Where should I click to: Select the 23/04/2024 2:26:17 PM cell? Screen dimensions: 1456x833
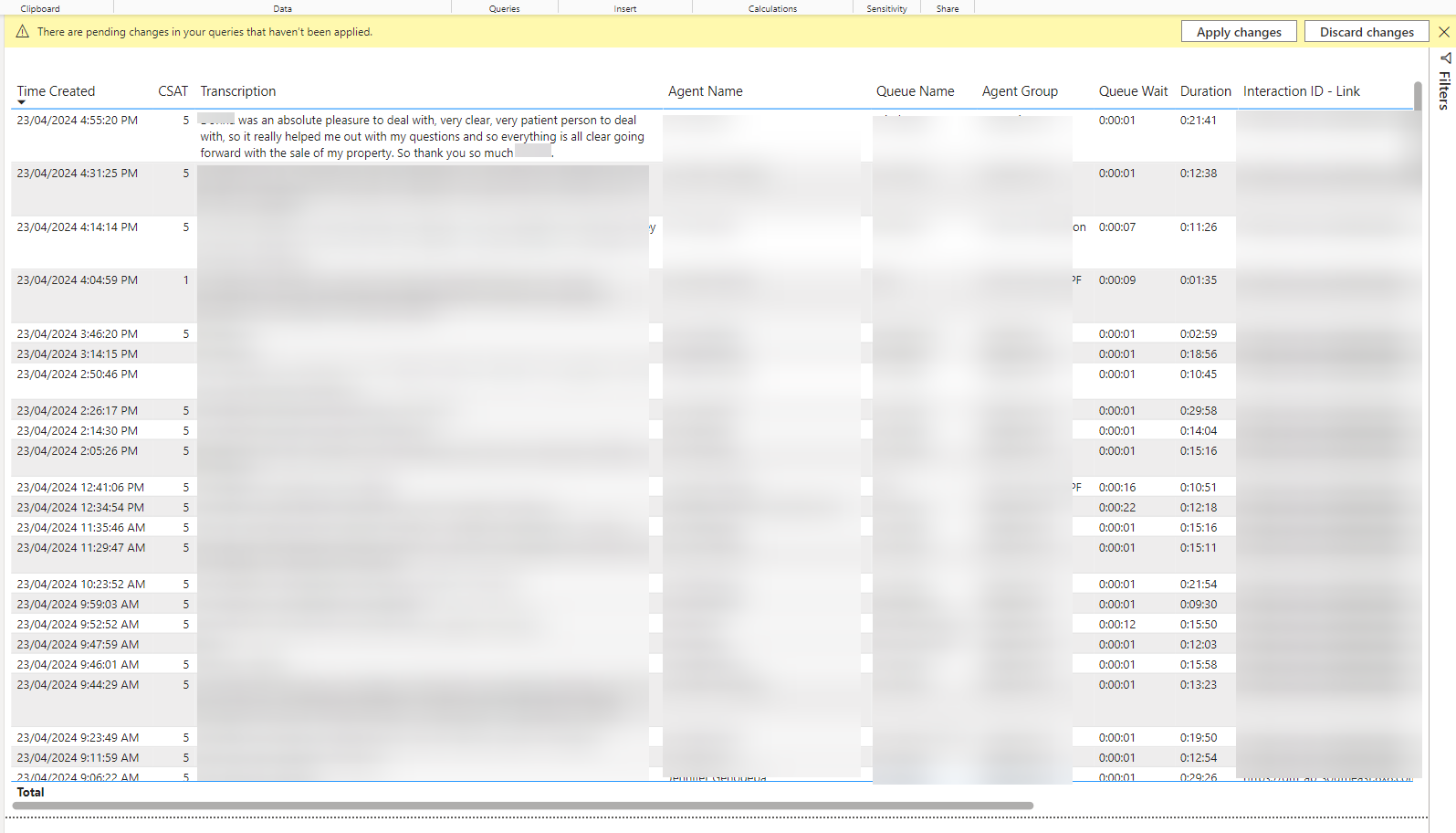78,411
